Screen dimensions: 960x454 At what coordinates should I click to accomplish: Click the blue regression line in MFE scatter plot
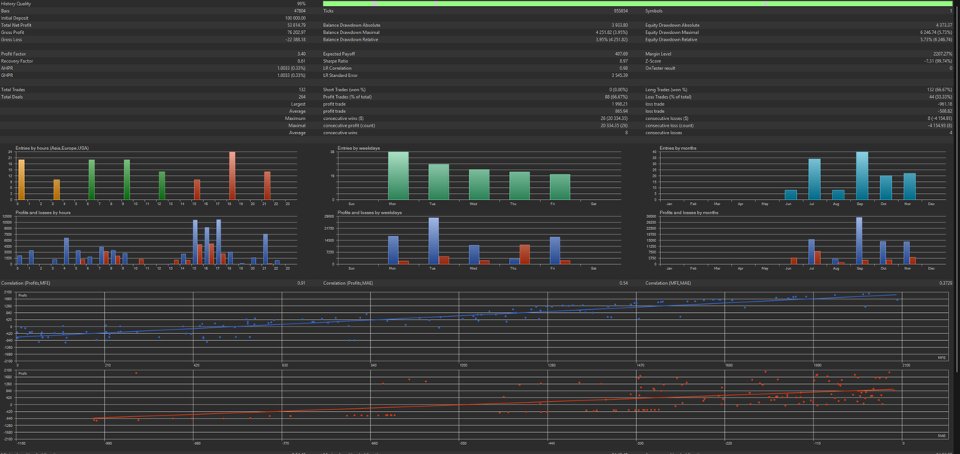[456, 316]
